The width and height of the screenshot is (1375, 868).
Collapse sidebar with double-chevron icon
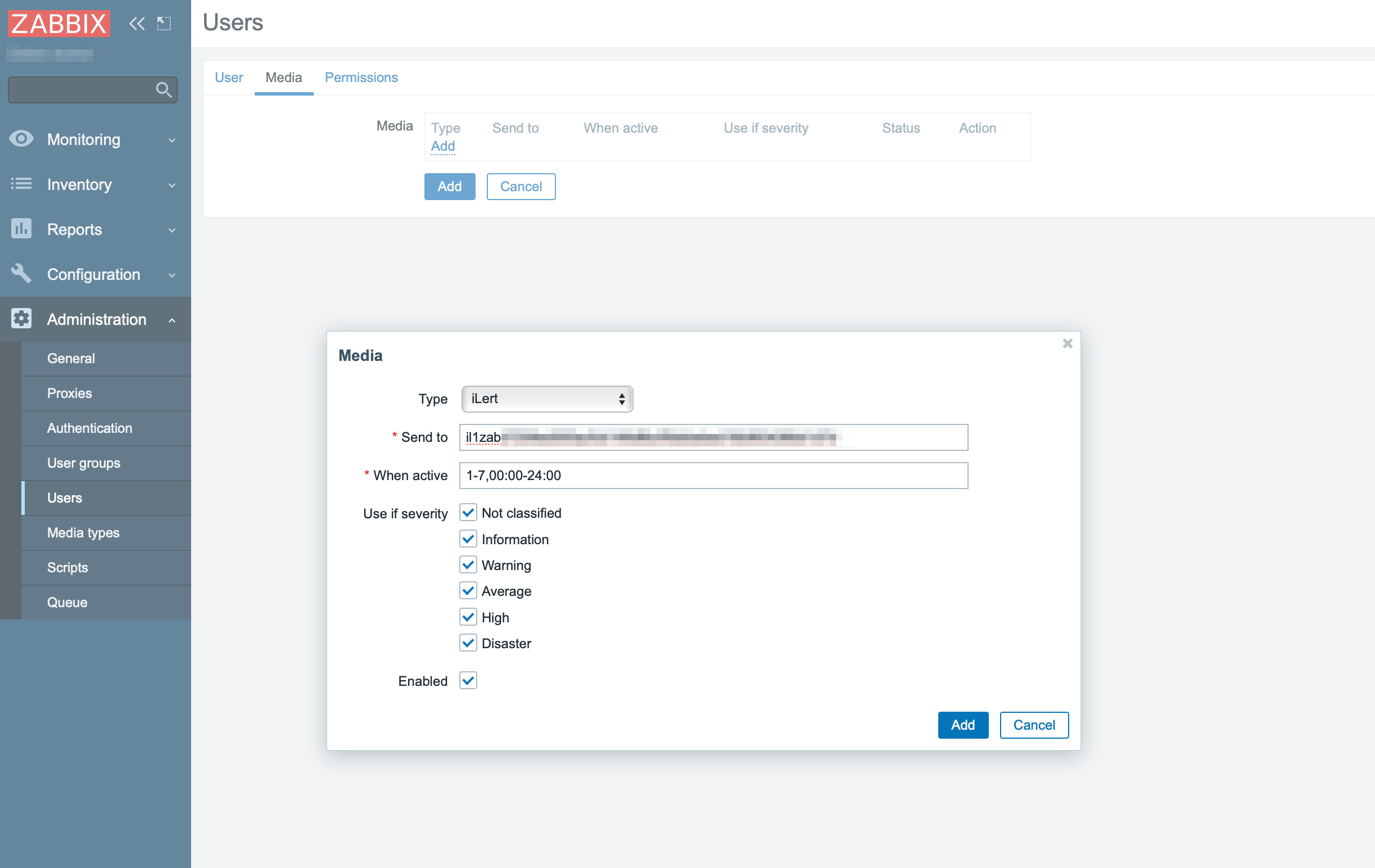[x=137, y=24]
